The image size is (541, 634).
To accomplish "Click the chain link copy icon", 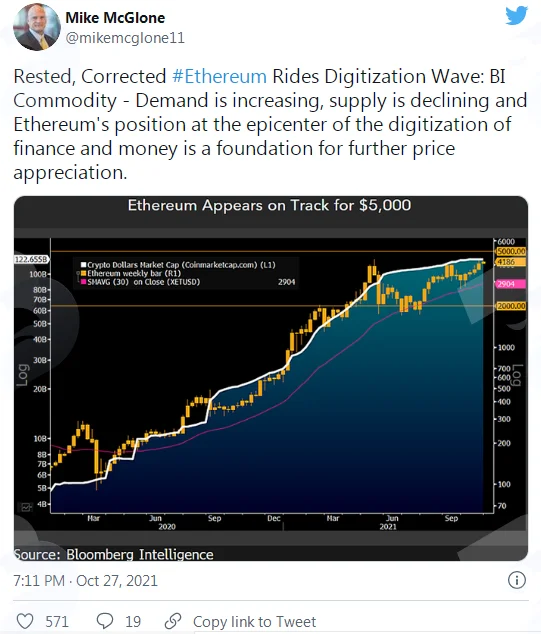I will point(173,621).
